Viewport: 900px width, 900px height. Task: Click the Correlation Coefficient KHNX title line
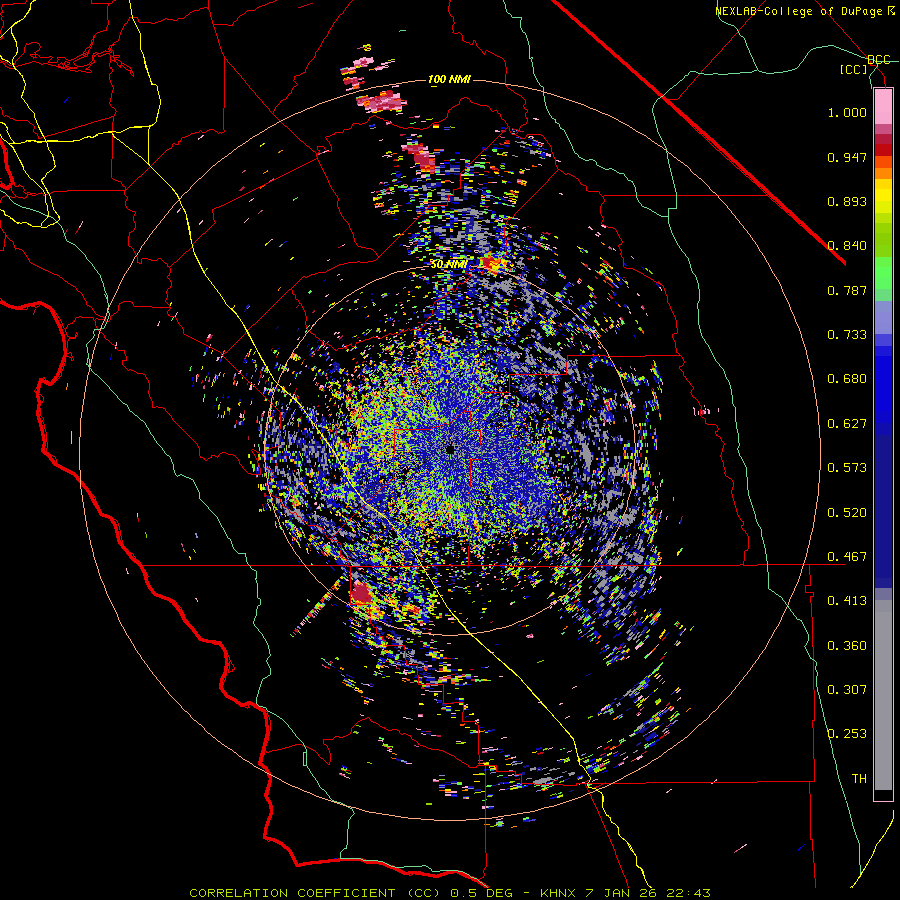point(450,893)
